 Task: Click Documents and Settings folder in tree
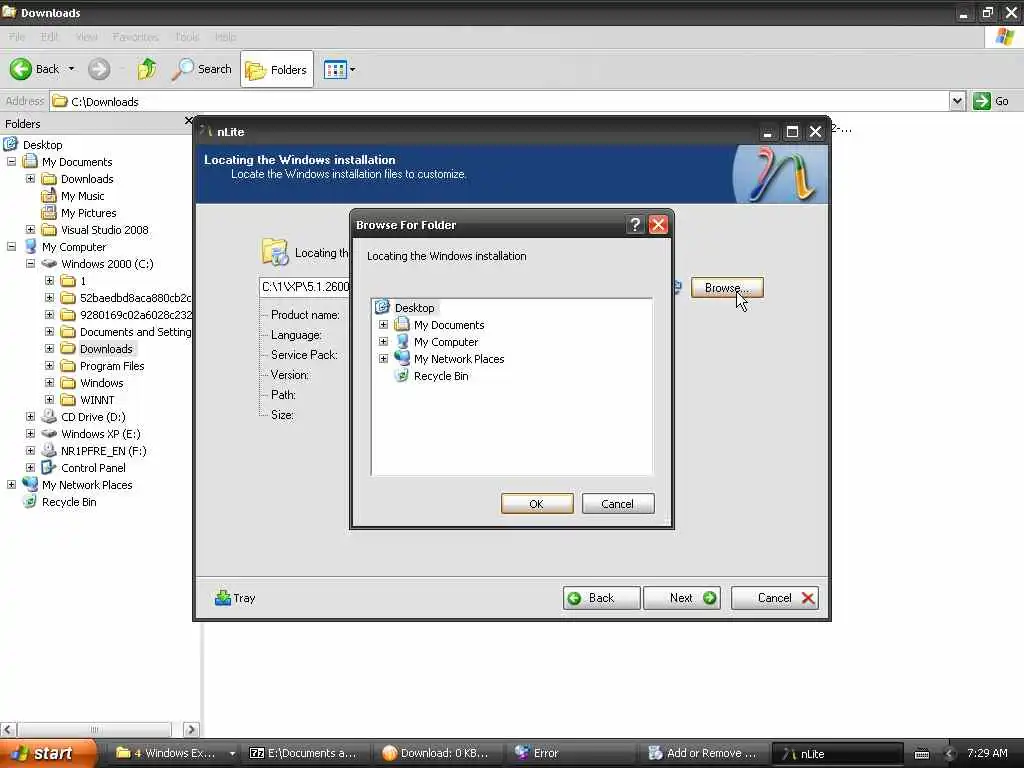click(135, 332)
